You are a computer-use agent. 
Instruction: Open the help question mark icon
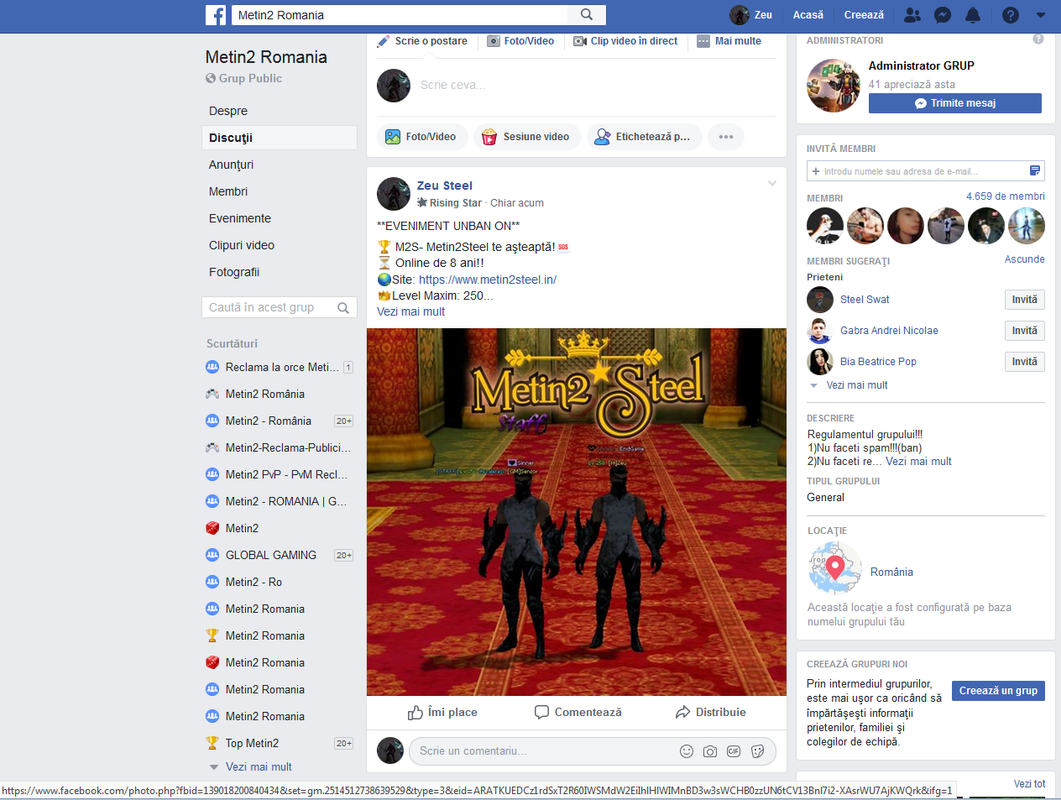(x=1010, y=15)
